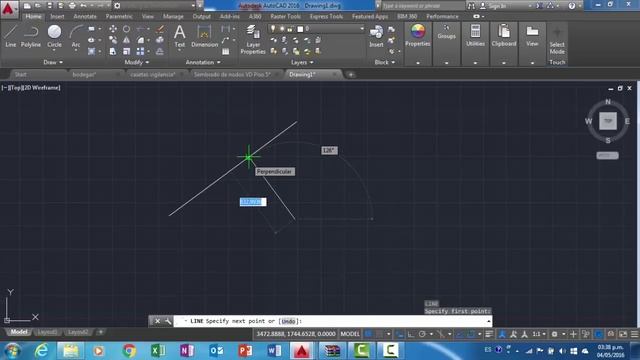Switch to the Insert ribbon tab
The width and height of the screenshot is (640, 360).
coord(57,16)
